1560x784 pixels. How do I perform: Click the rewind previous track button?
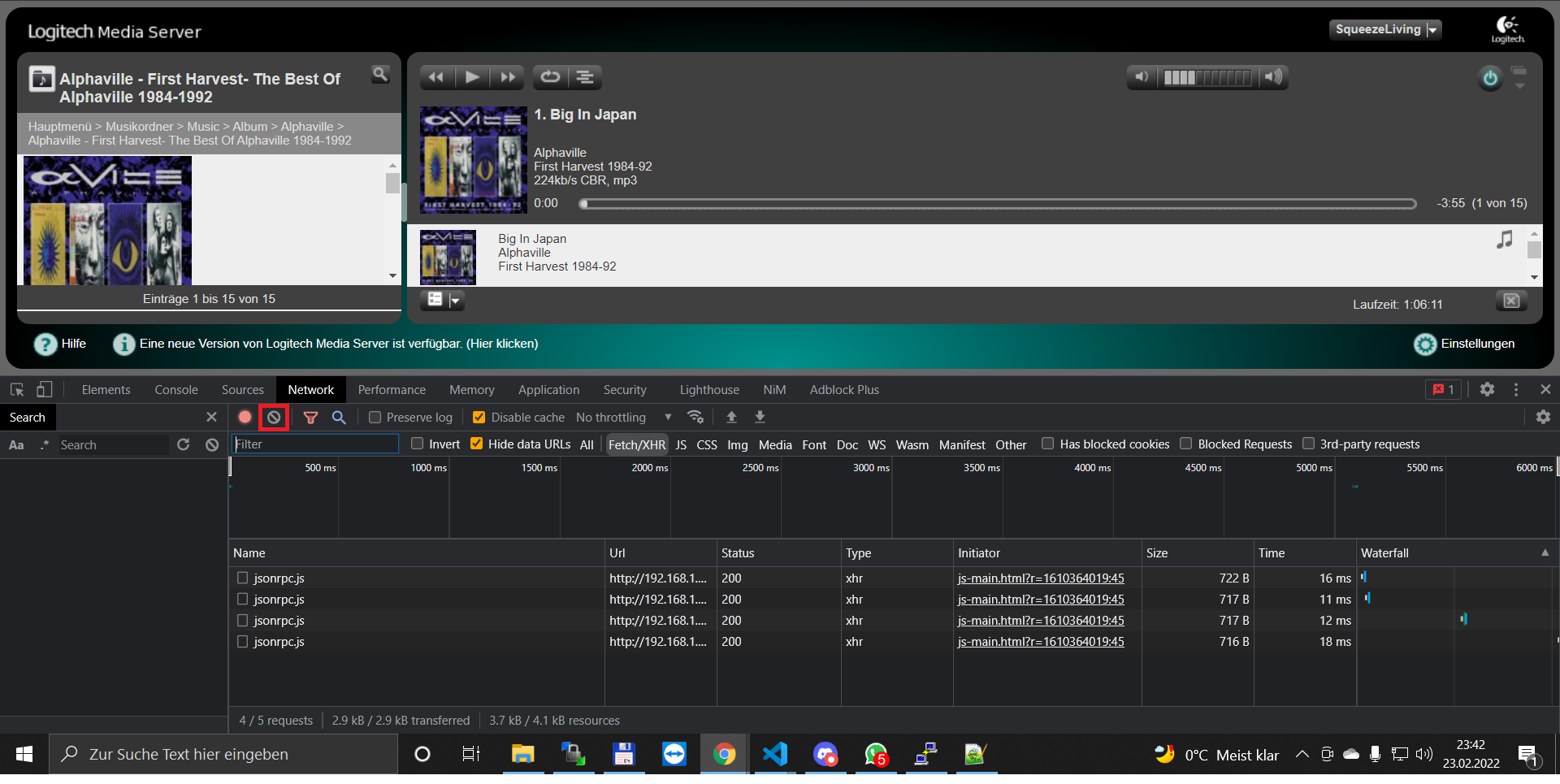[436, 77]
